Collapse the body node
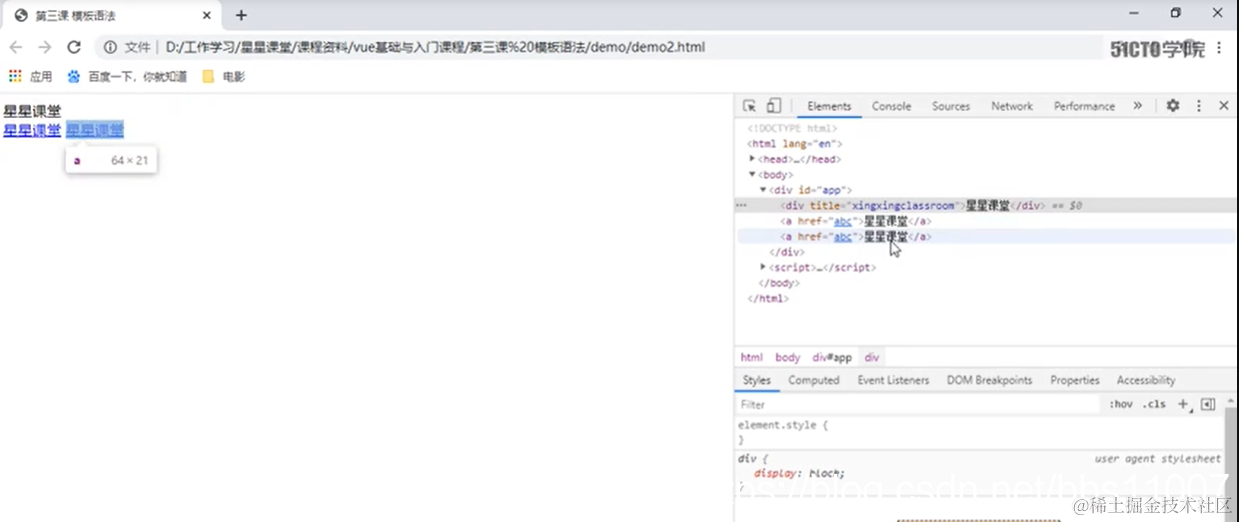Image resolution: width=1239 pixels, height=522 pixels. [752, 175]
